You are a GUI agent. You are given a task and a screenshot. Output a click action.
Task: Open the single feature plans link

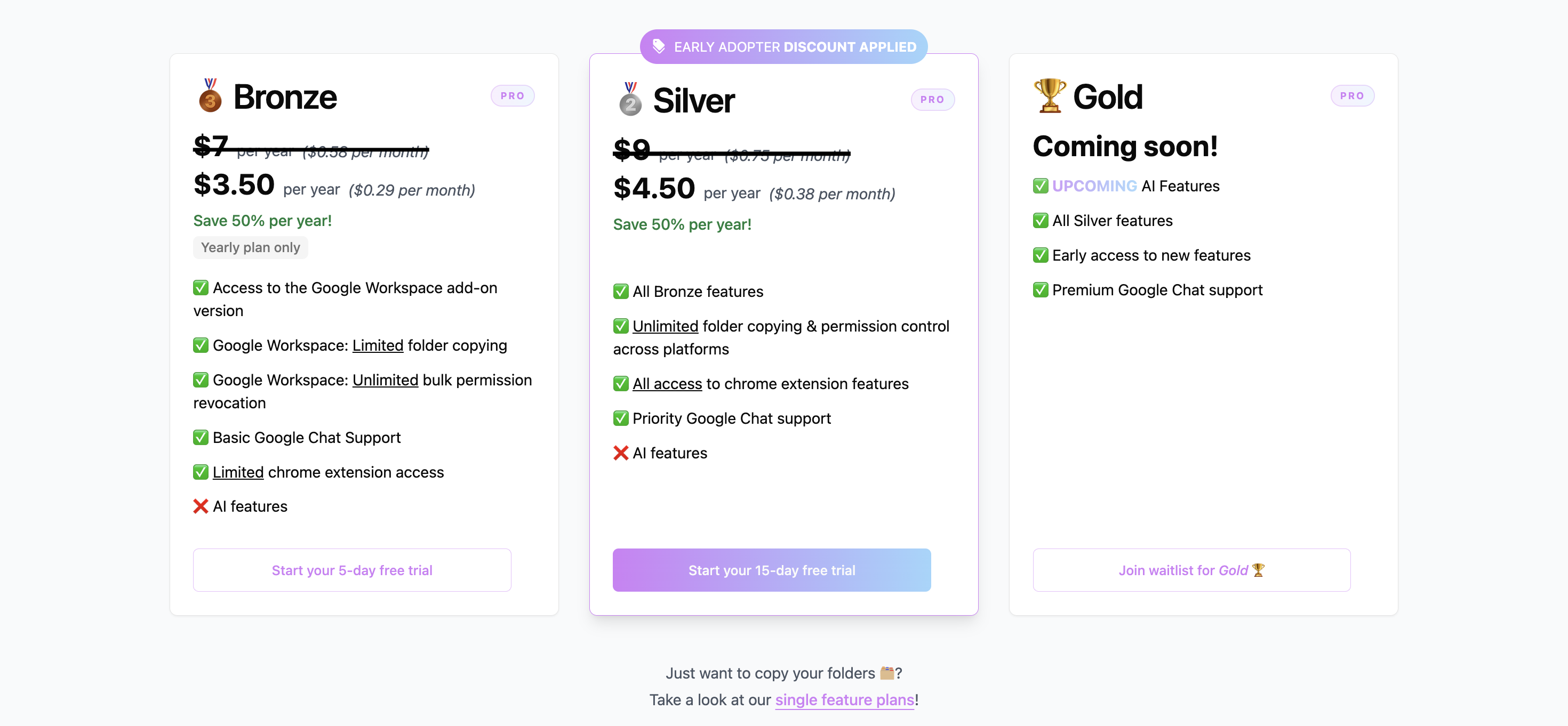[x=844, y=700]
